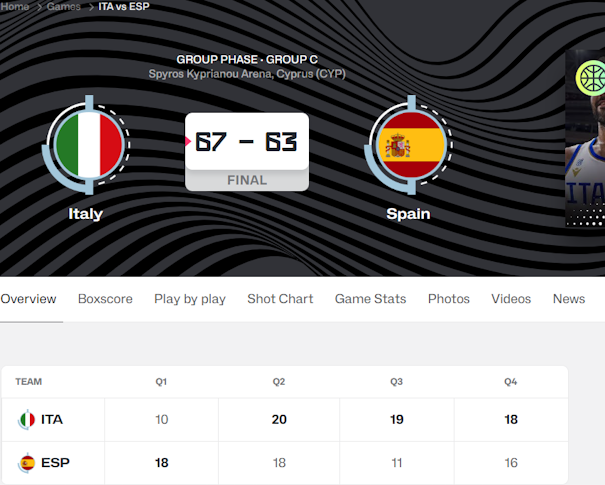Open the Videos tab
Image resolution: width=605 pixels, height=485 pixels.
511,299
